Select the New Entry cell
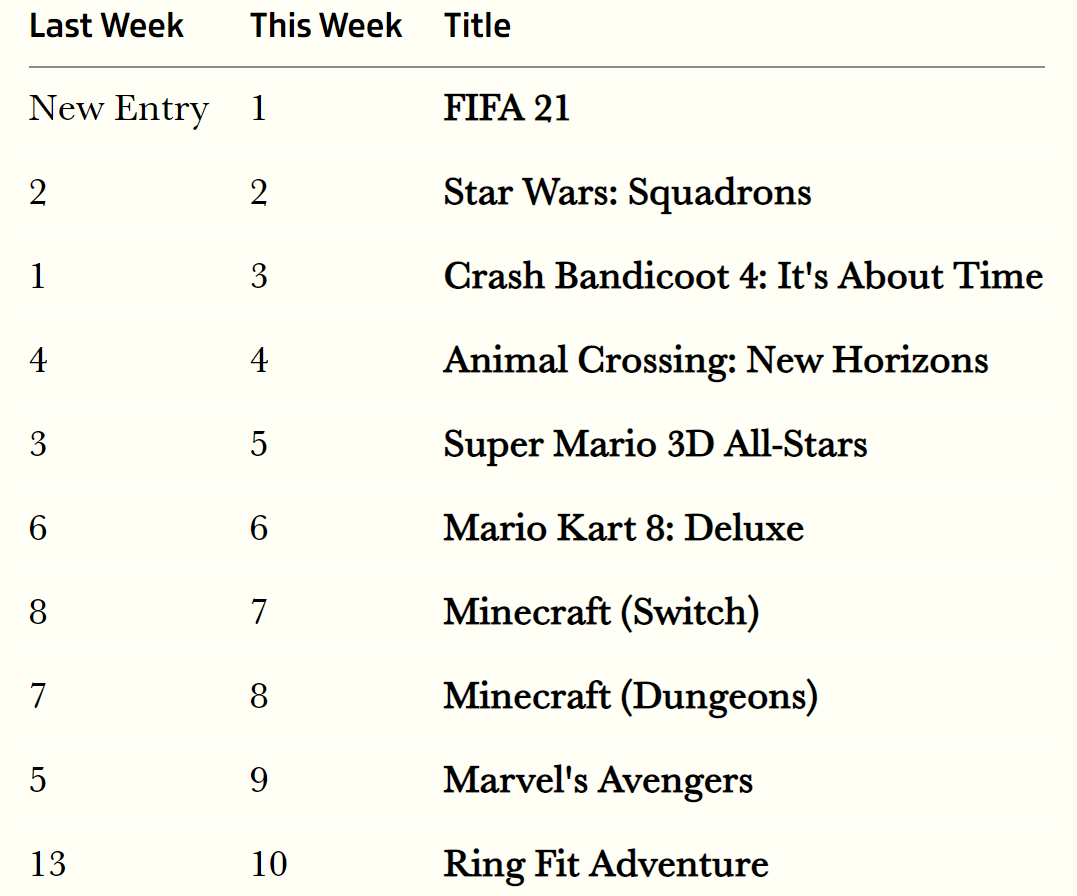1077x896 pixels. click(x=119, y=109)
